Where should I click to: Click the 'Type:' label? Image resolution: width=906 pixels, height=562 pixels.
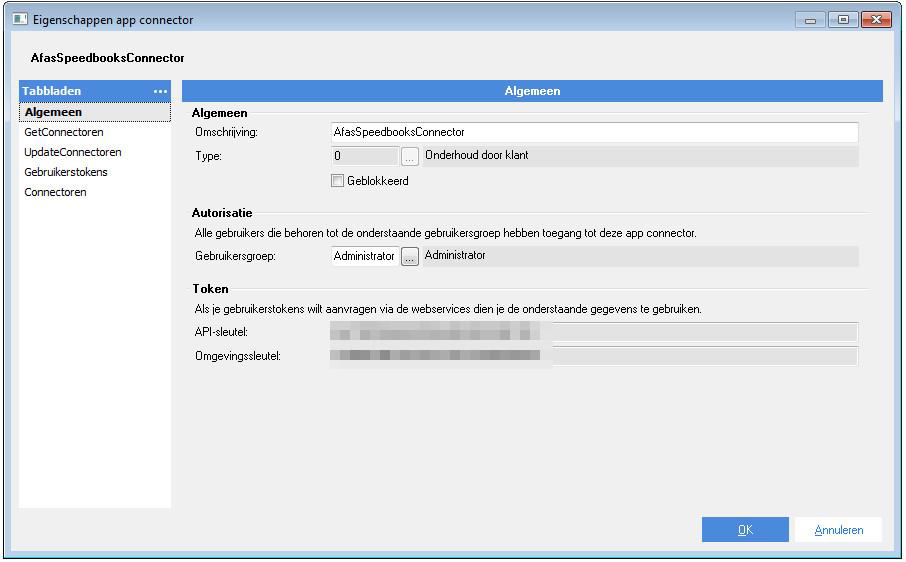coord(208,156)
